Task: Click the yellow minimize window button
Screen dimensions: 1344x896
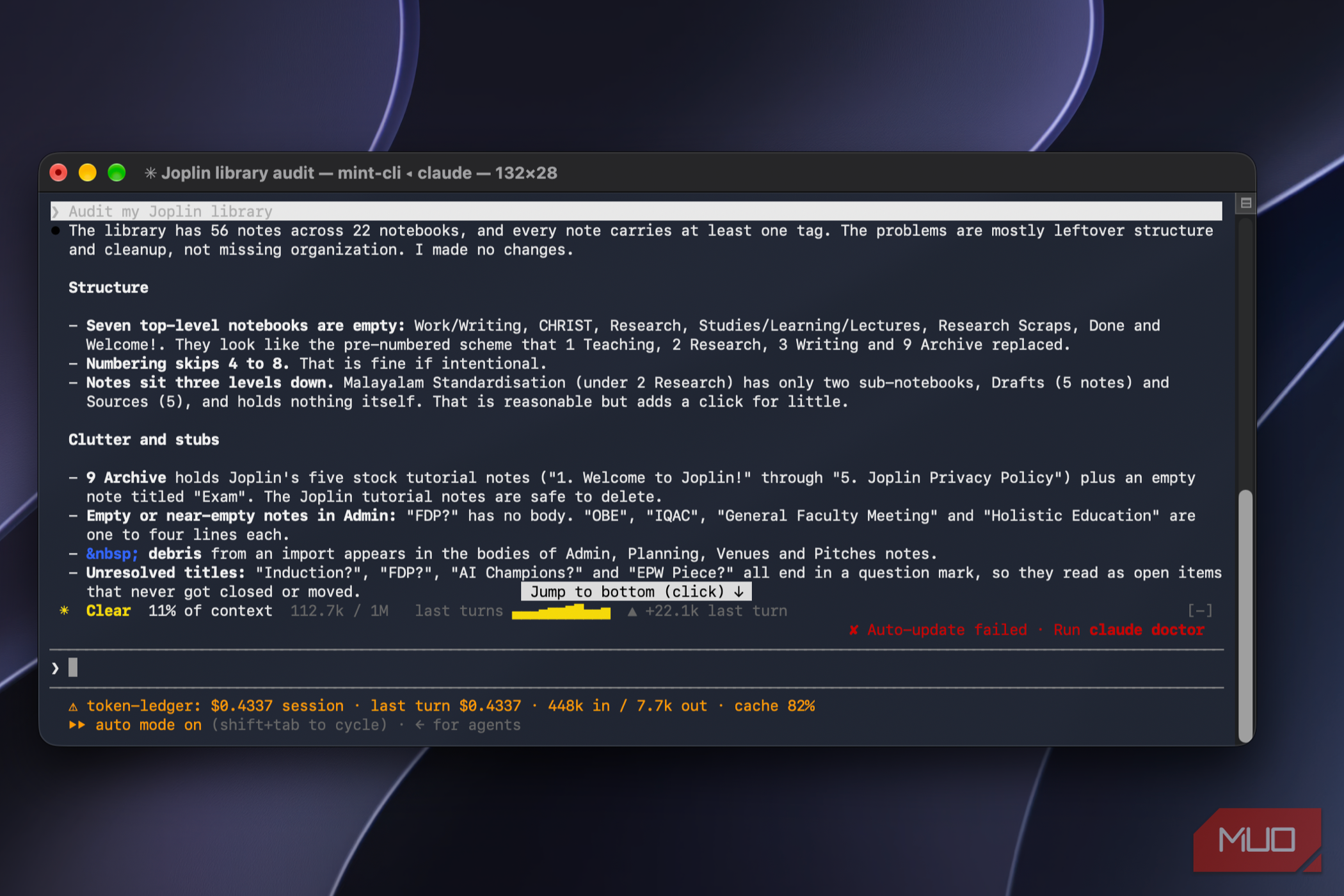Action: point(87,173)
